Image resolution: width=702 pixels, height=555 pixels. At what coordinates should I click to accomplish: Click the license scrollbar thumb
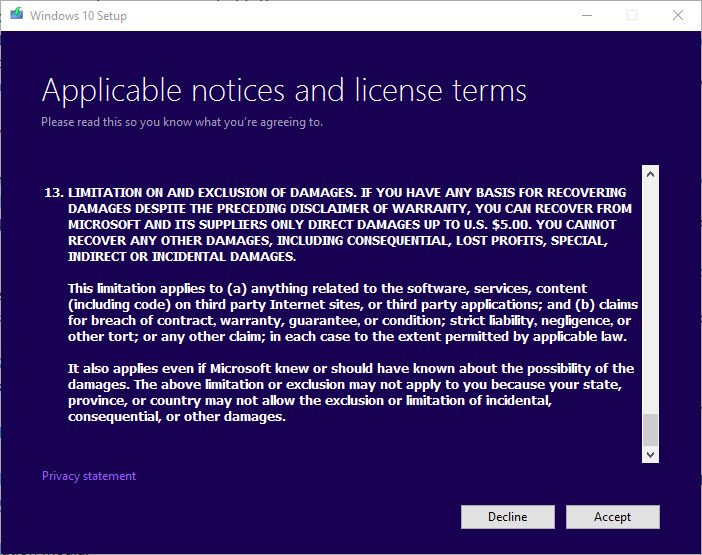(651, 429)
